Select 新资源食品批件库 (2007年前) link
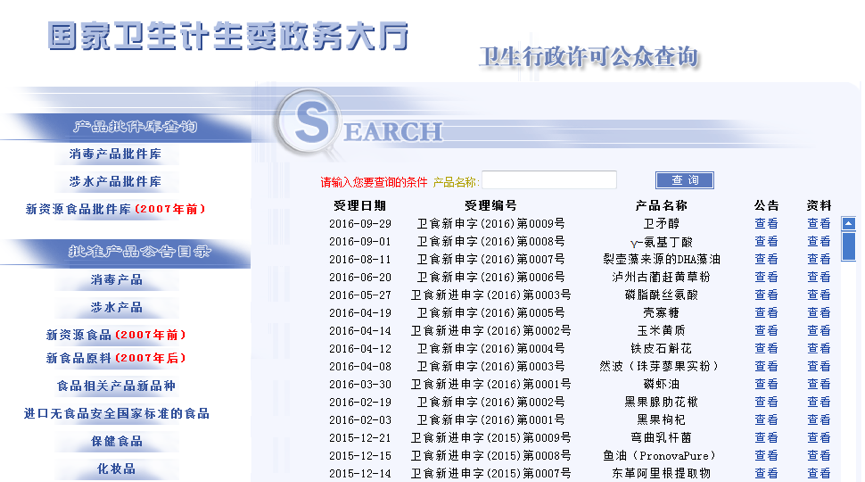Viewport: 865px width, 482px height. (x=116, y=209)
